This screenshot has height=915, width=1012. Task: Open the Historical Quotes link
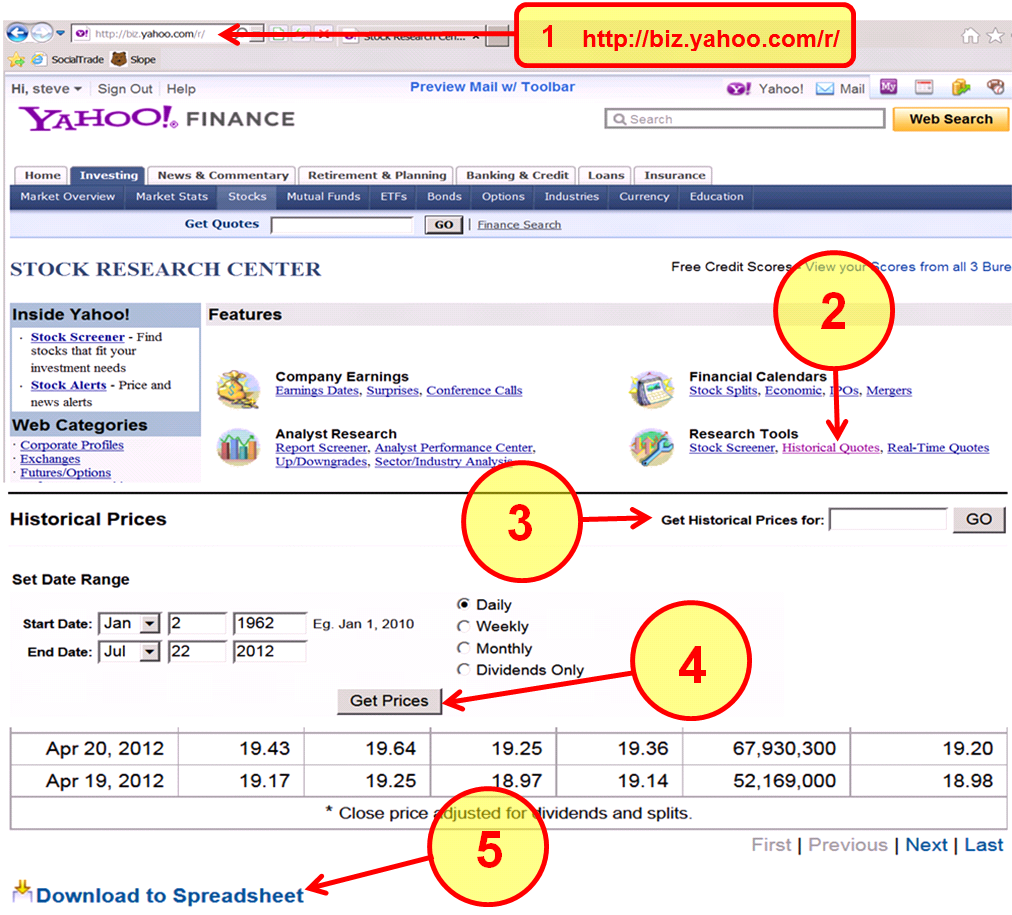(831, 448)
